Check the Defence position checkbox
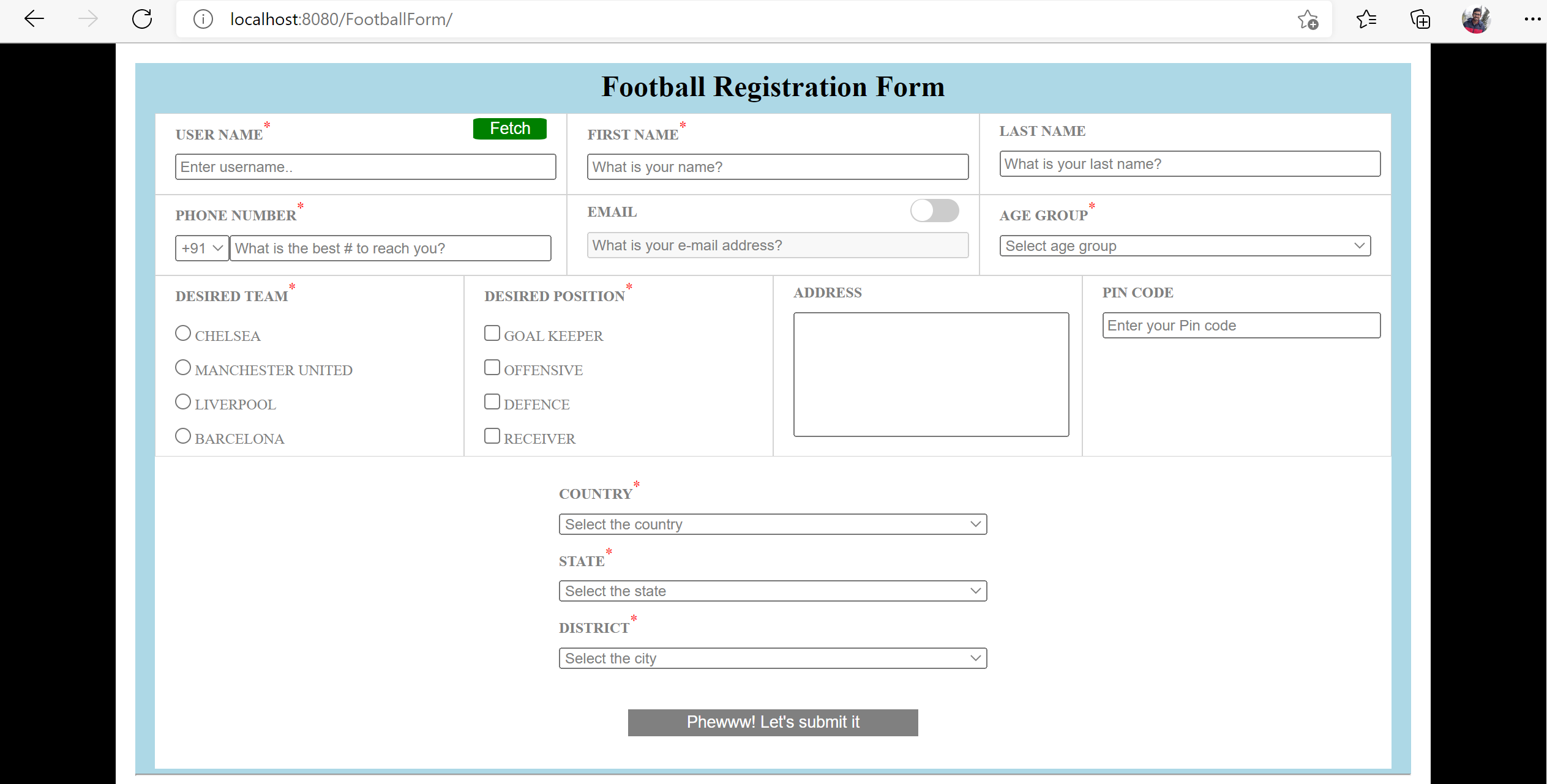 coord(492,401)
